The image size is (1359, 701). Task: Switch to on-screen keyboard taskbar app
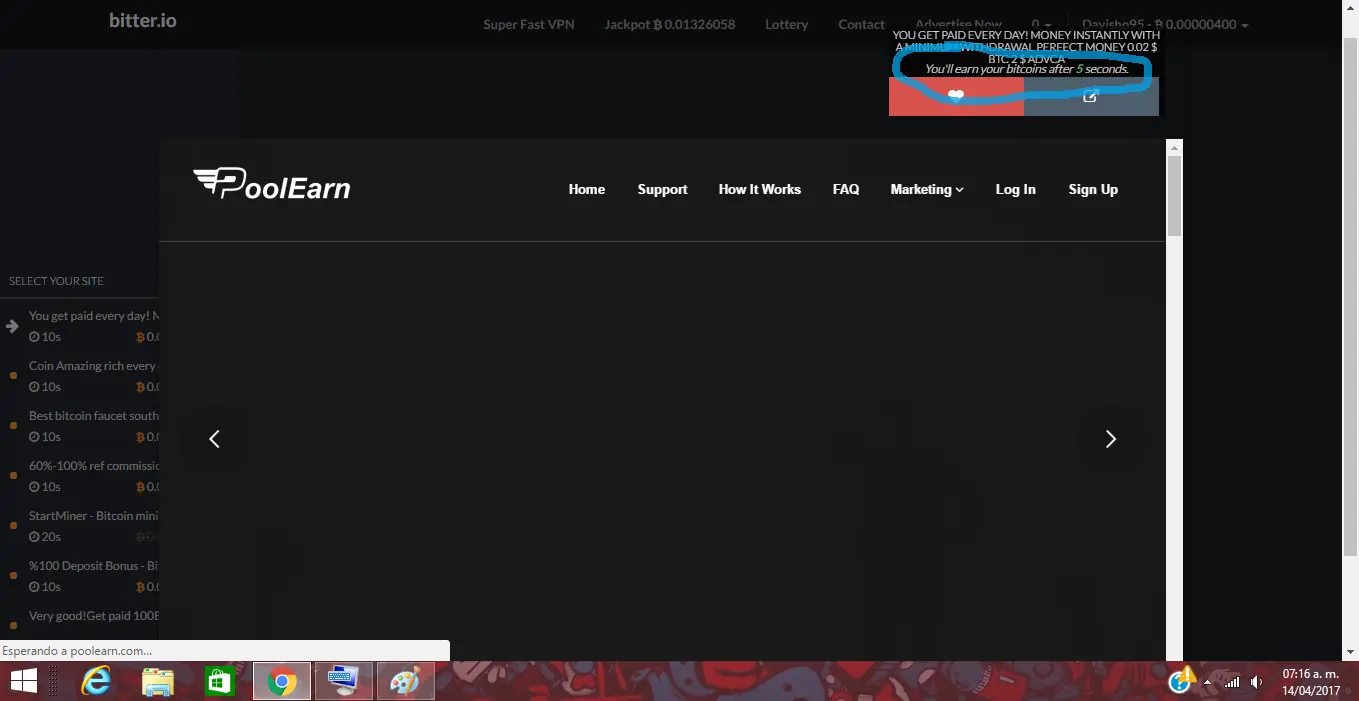tap(344, 681)
